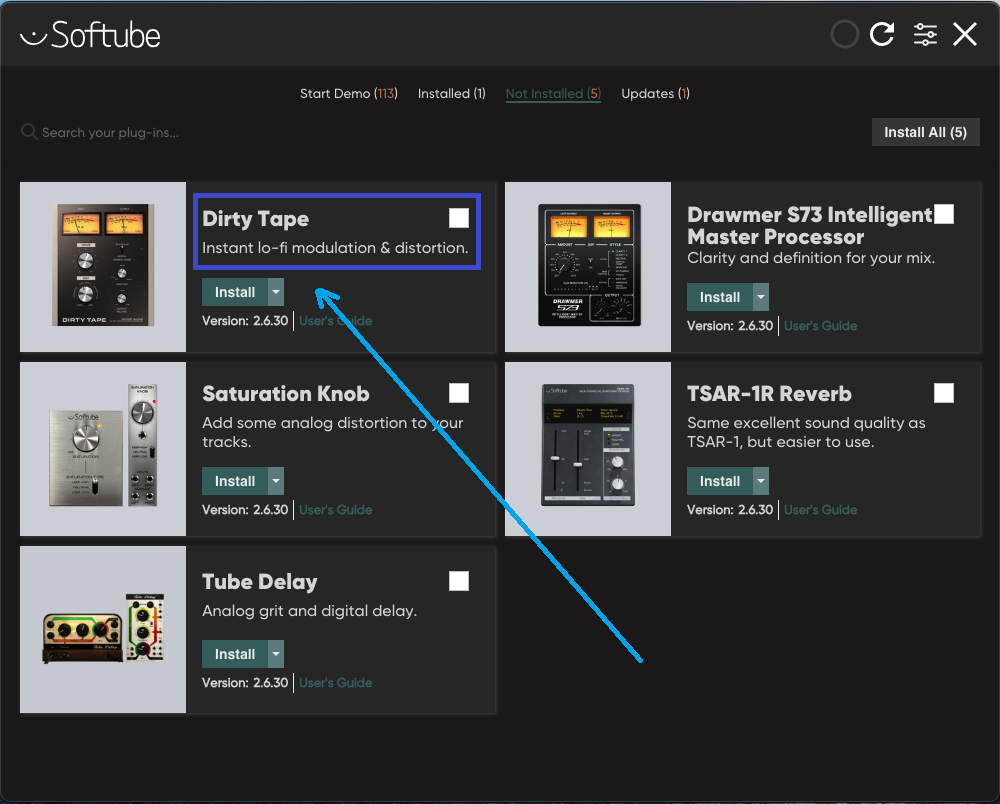Close the Softube Central window
This screenshot has width=1000, height=804.
point(965,34)
